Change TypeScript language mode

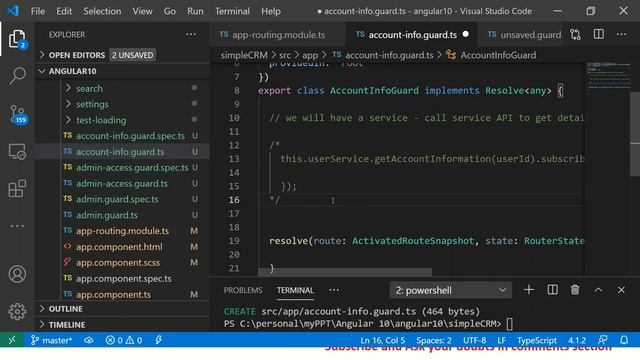point(536,340)
